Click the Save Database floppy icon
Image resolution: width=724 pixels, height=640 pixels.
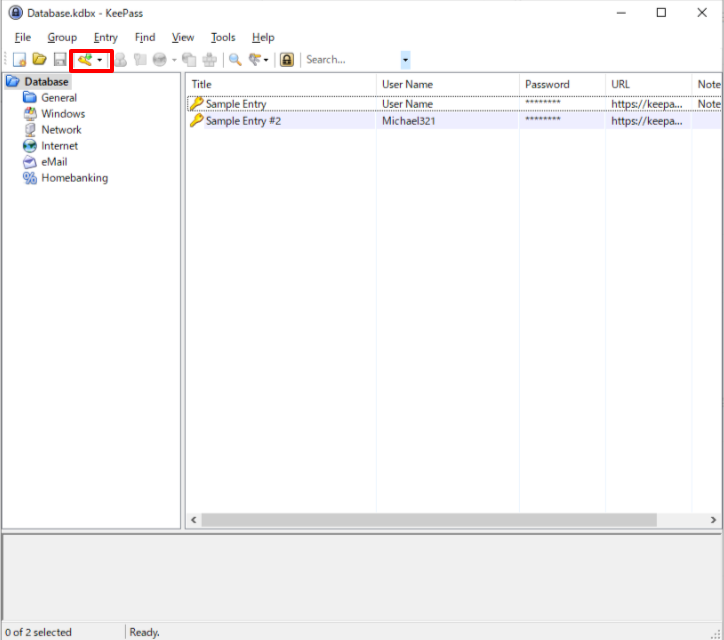pos(59,60)
